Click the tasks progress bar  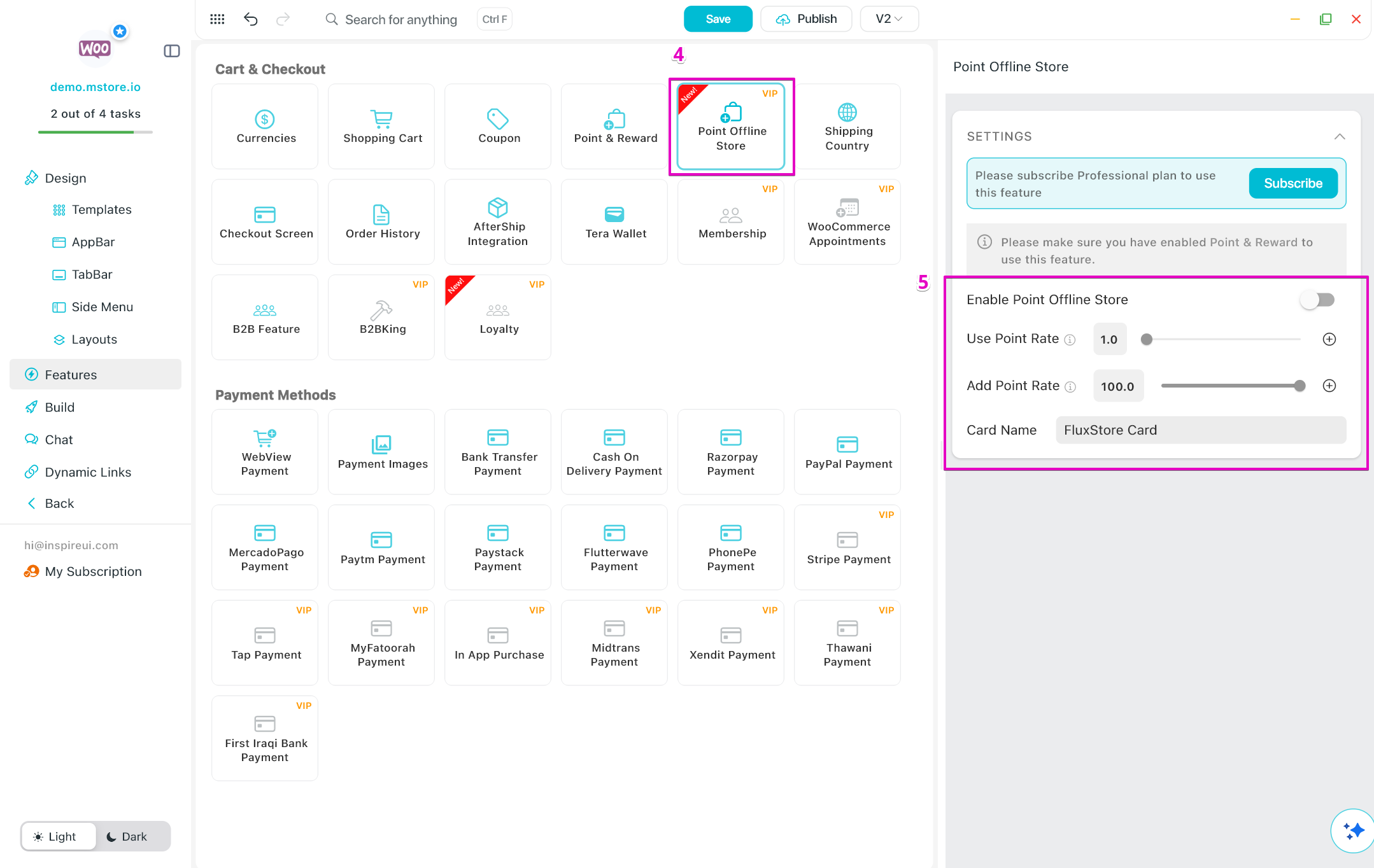pyautogui.click(x=96, y=132)
